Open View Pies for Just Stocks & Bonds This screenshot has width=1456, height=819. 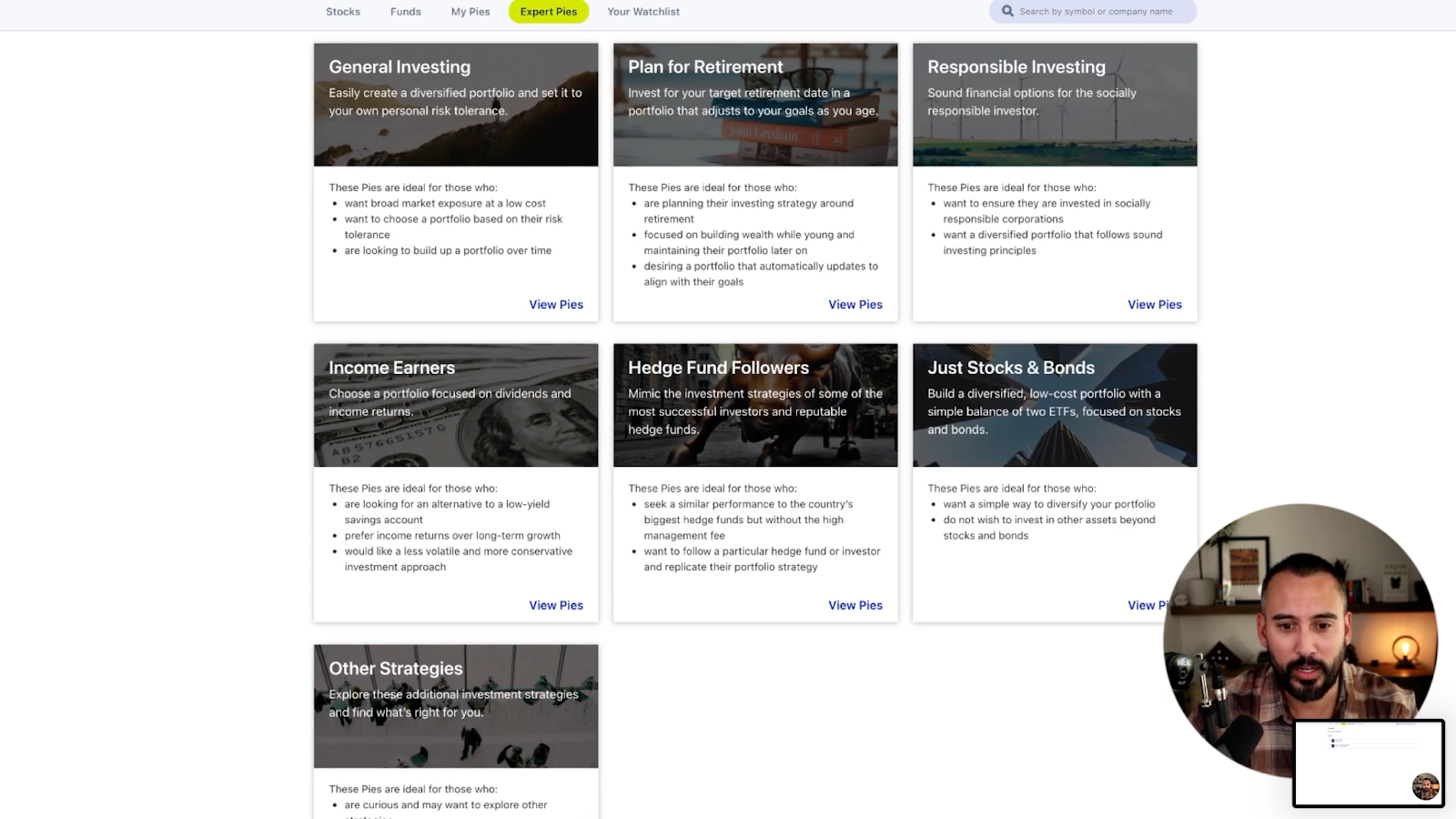click(1148, 605)
